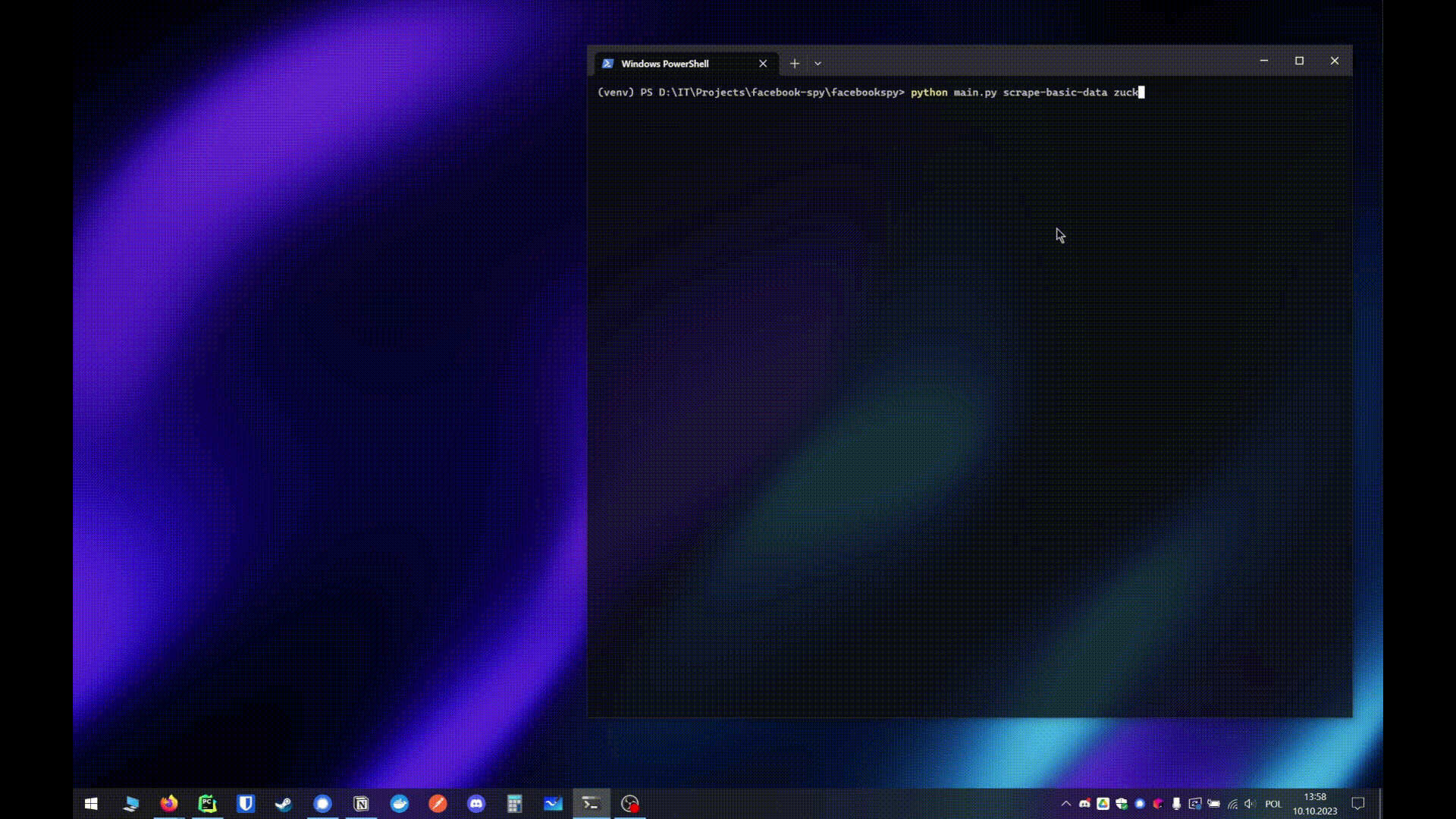Viewport: 1456px width, 819px height.
Task: Expand the terminal profile dropdown chevron
Action: (817, 64)
